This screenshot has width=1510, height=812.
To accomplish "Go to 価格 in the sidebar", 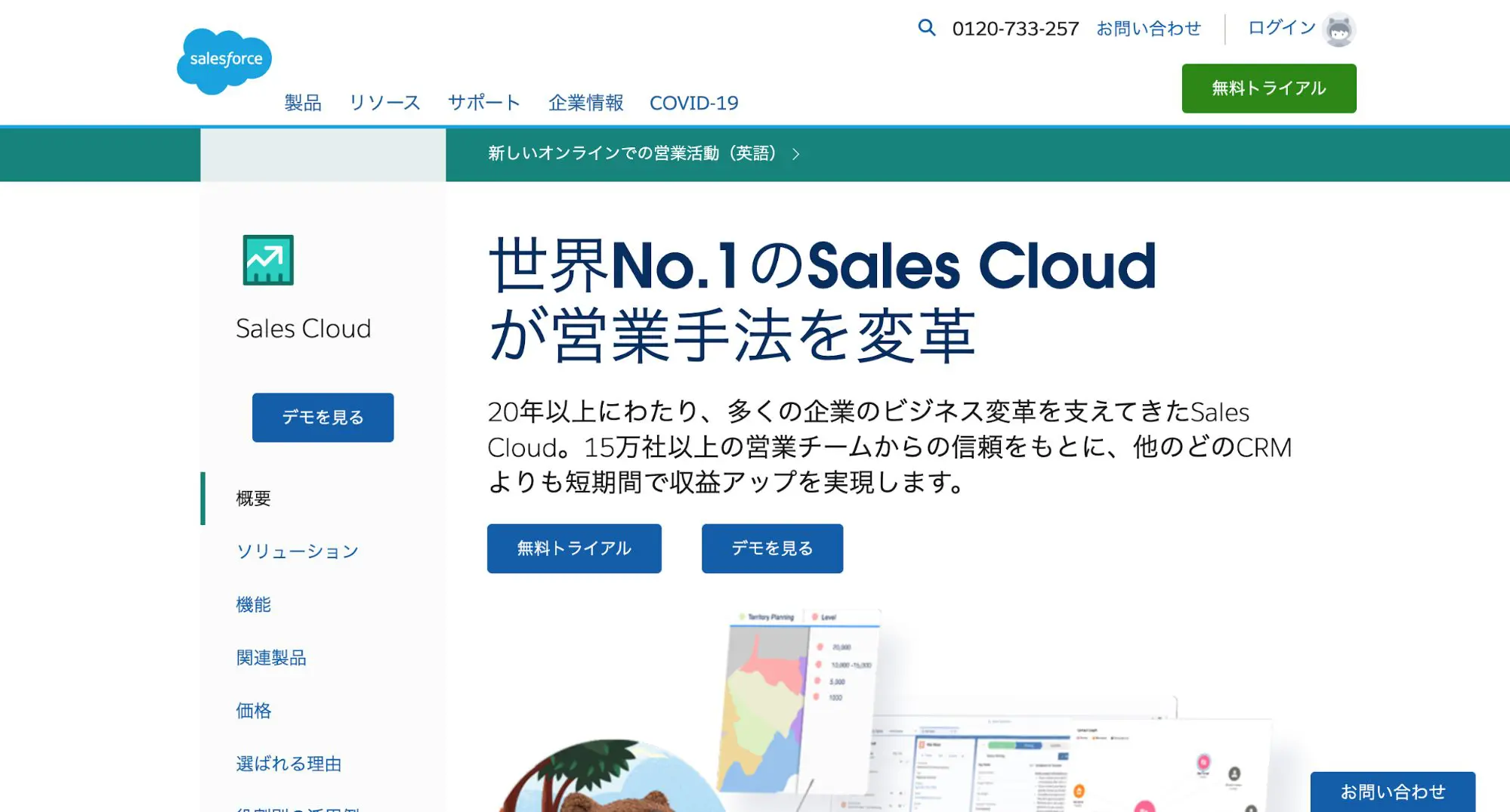I will [253, 710].
